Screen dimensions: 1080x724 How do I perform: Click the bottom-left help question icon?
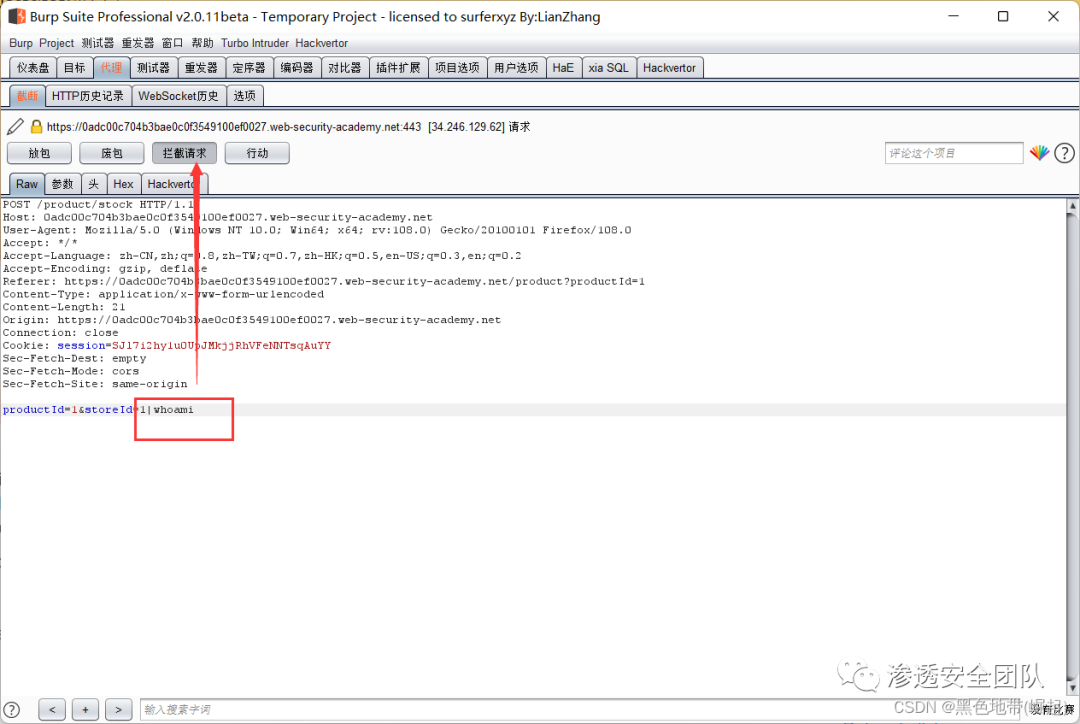coord(12,709)
